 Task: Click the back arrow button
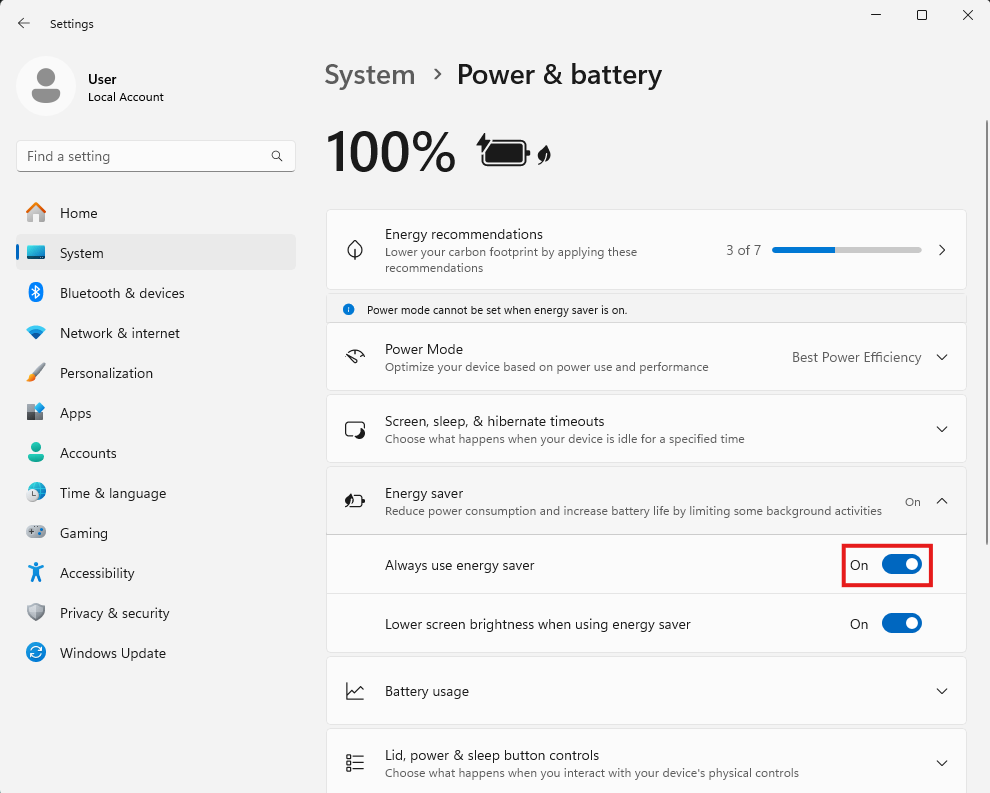(x=23, y=23)
